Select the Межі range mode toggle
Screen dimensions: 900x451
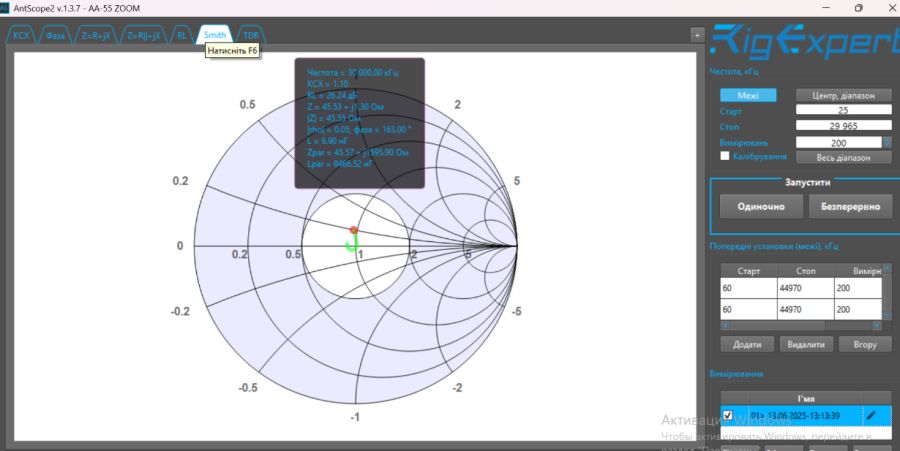tap(748, 95)
